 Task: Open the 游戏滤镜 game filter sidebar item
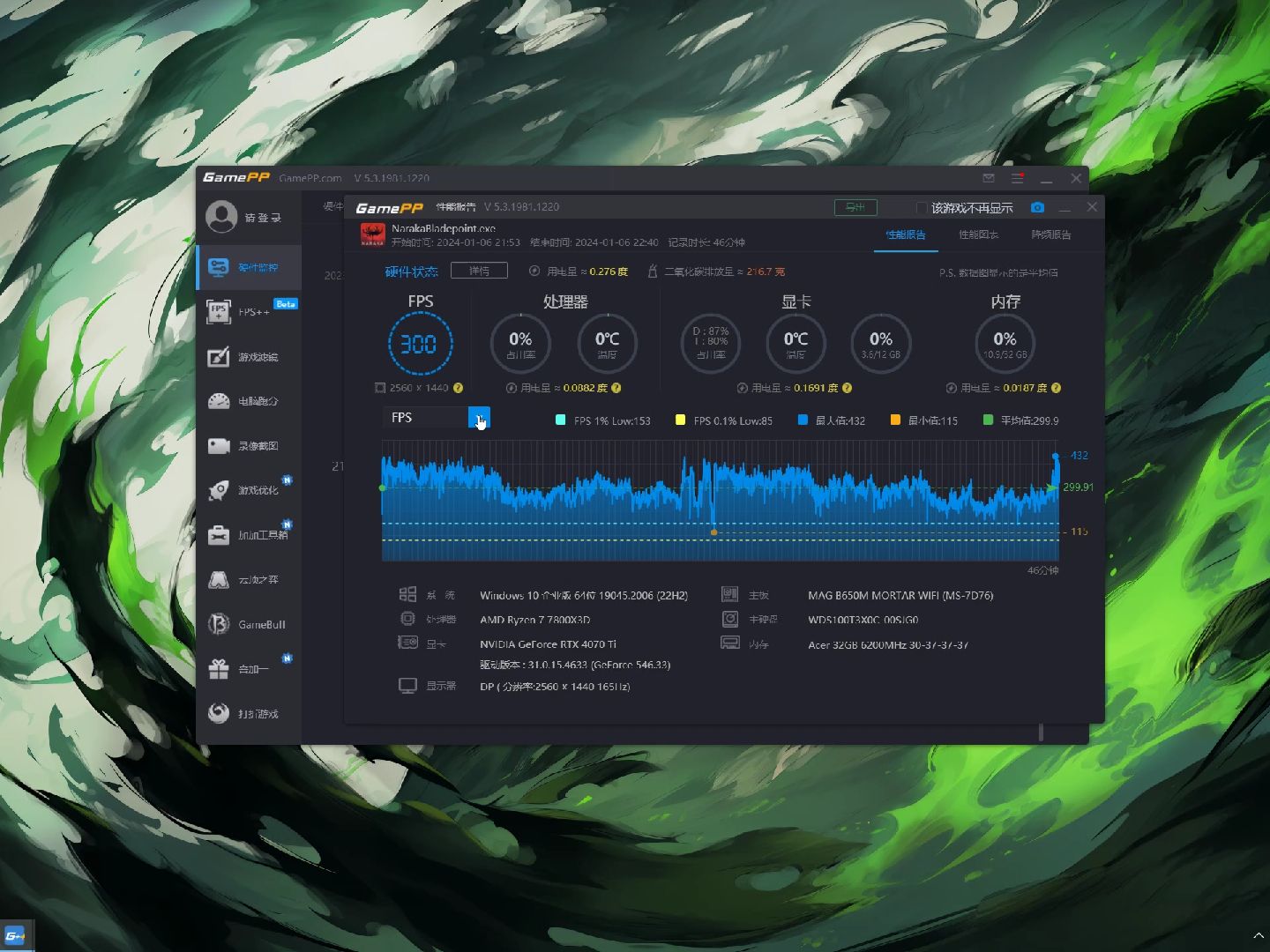(x=249, y=357)
